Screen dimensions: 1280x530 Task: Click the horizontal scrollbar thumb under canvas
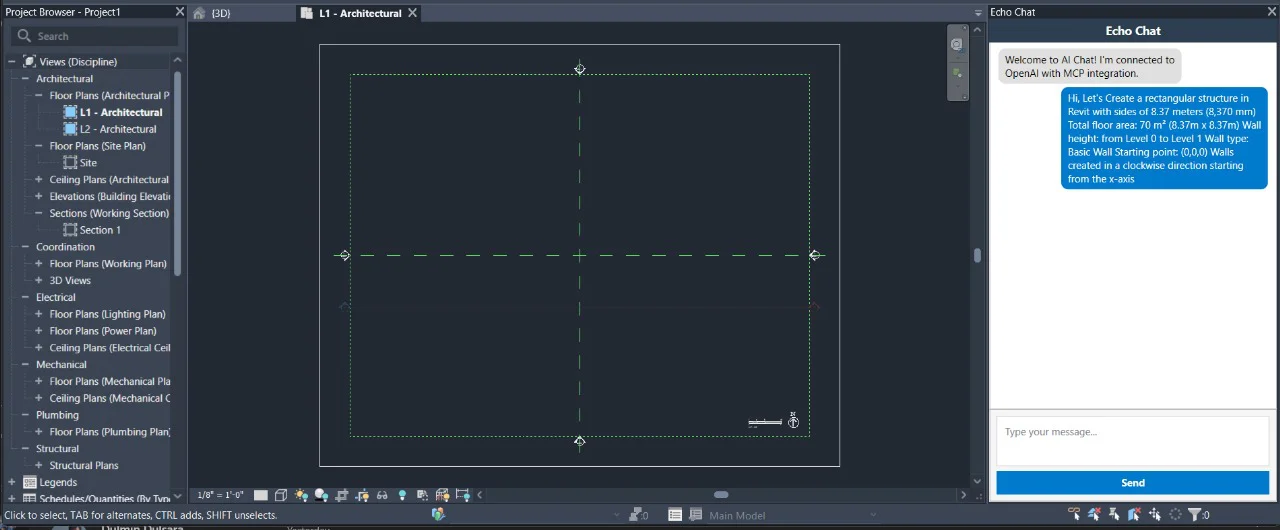(x=721, y=495)
